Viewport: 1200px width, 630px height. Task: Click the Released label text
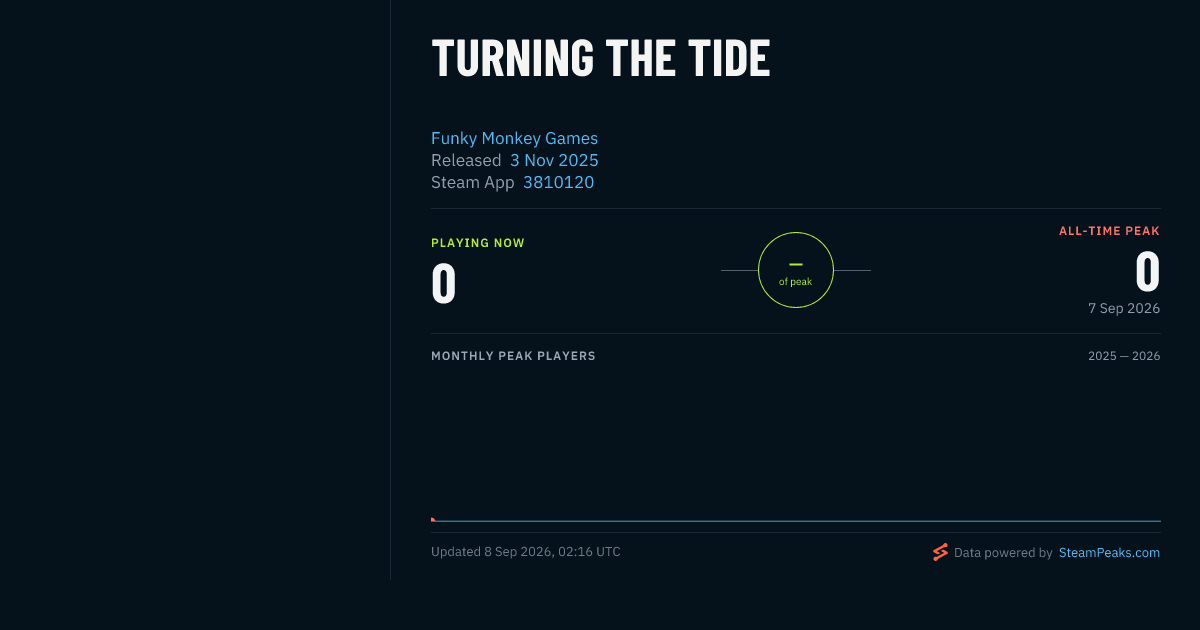466,160
